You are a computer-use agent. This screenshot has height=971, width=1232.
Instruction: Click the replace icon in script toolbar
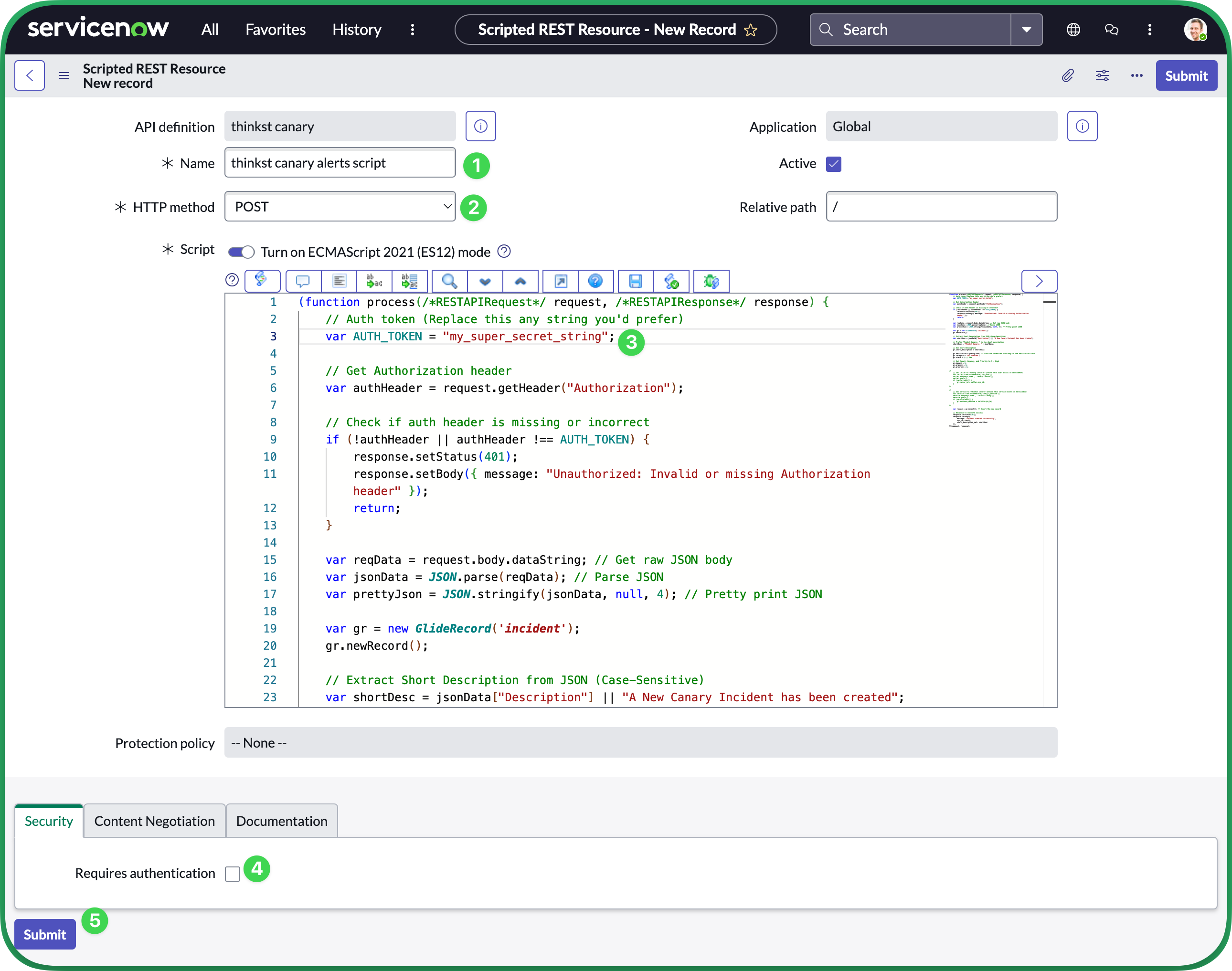pyautogui.click(x=374, y=281)
